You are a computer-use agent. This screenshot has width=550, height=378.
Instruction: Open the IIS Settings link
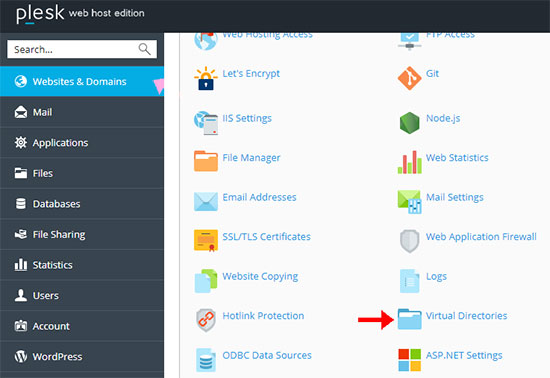coord(247,118)
